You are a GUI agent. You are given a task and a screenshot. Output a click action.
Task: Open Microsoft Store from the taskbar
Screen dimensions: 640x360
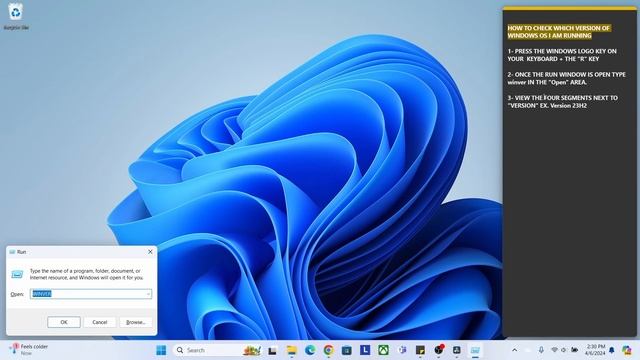pyautogui.click(x=347, y=350)
